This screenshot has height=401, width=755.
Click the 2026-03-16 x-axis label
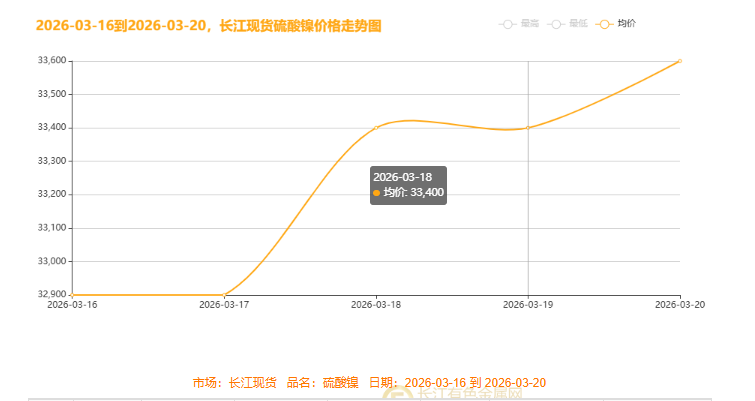click(x=72, y=305)
